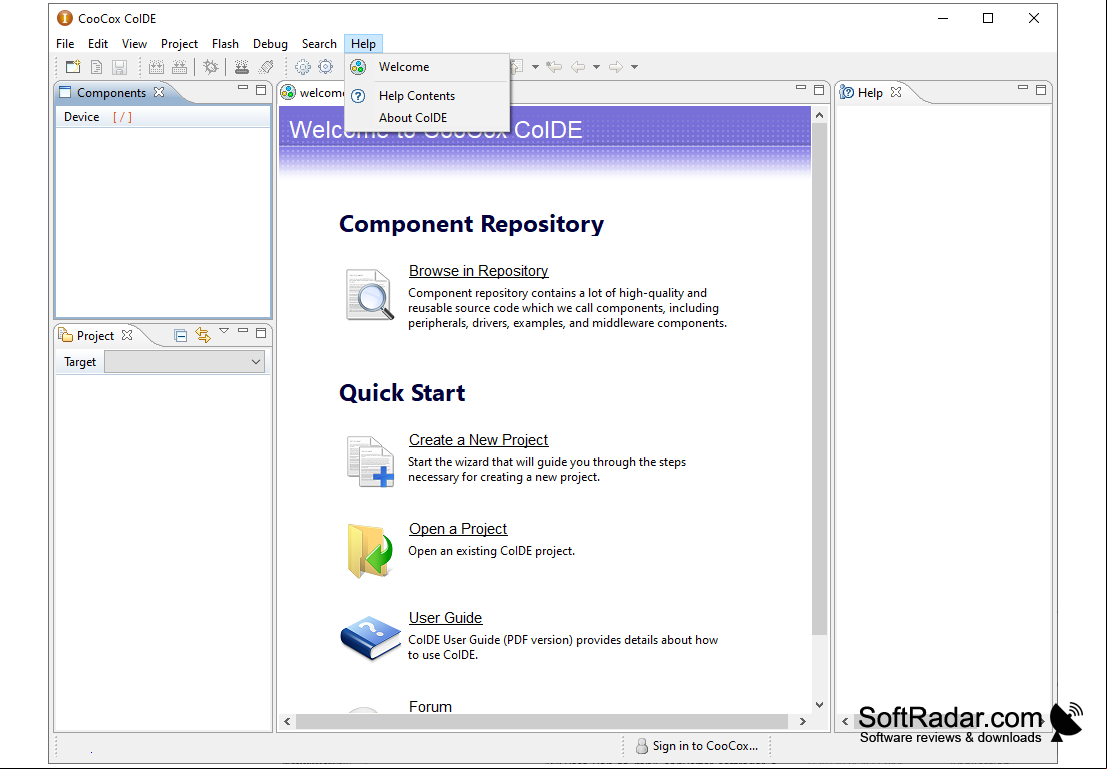Click the user icon beside Sign in to CooCox
The width and height of the screenshot is (1107, 769).
tap(642, 746)
